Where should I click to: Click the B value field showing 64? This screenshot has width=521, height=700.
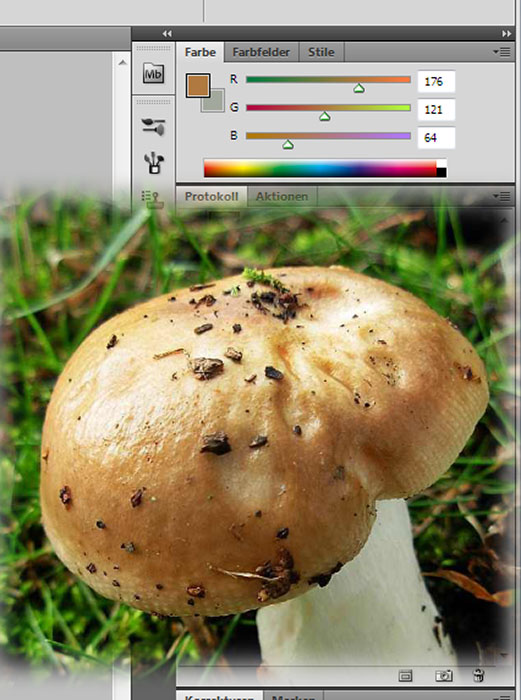[436, 138]
